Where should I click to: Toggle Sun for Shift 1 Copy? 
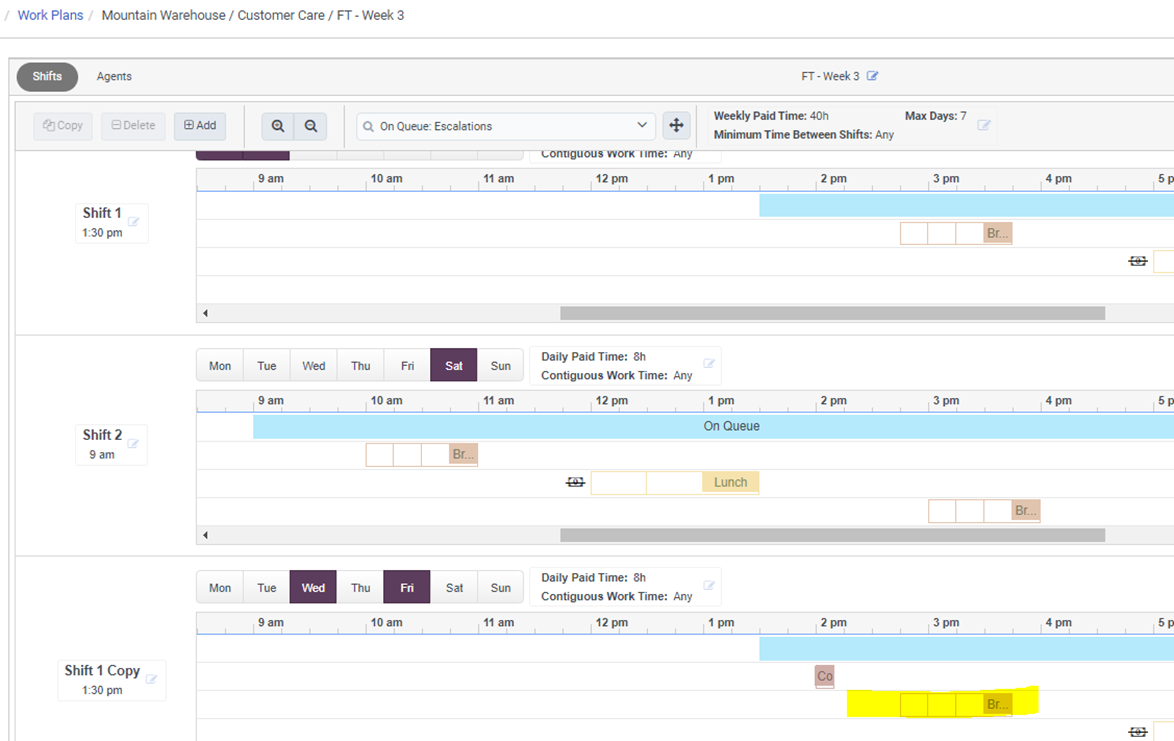click(x=500, y=588)
